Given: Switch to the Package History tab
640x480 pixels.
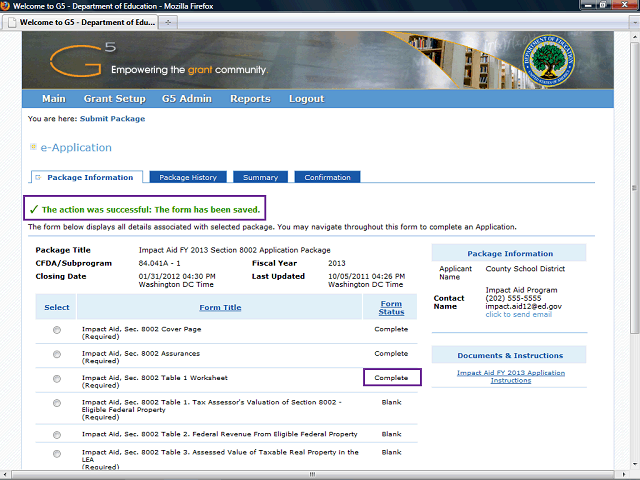Looking at the screenshot, I should pyautogui.click(x=188, y=177).
